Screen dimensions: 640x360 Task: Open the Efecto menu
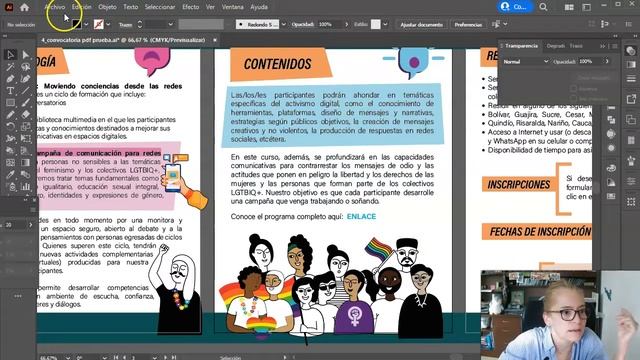pos(191,7)
